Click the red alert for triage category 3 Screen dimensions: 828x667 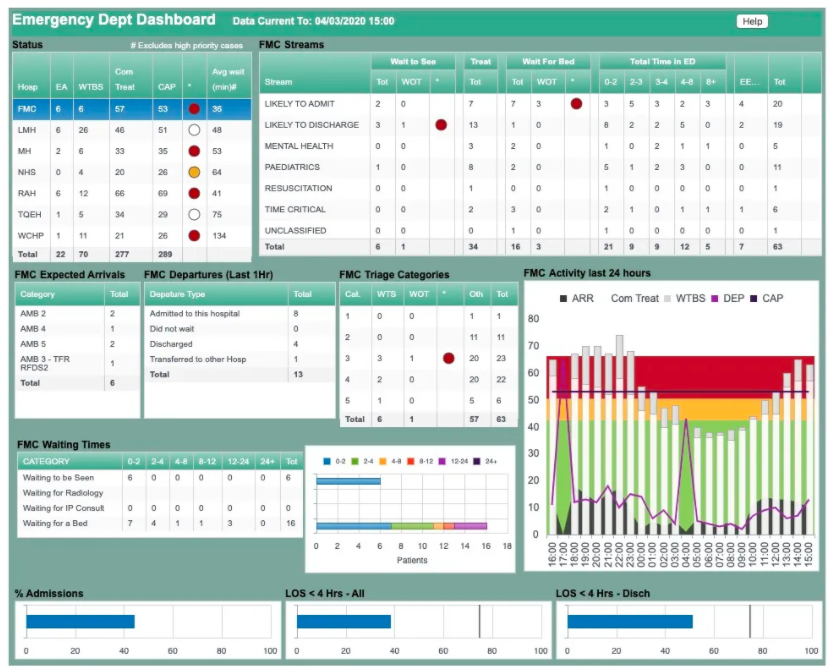click(x=449, y=358)
